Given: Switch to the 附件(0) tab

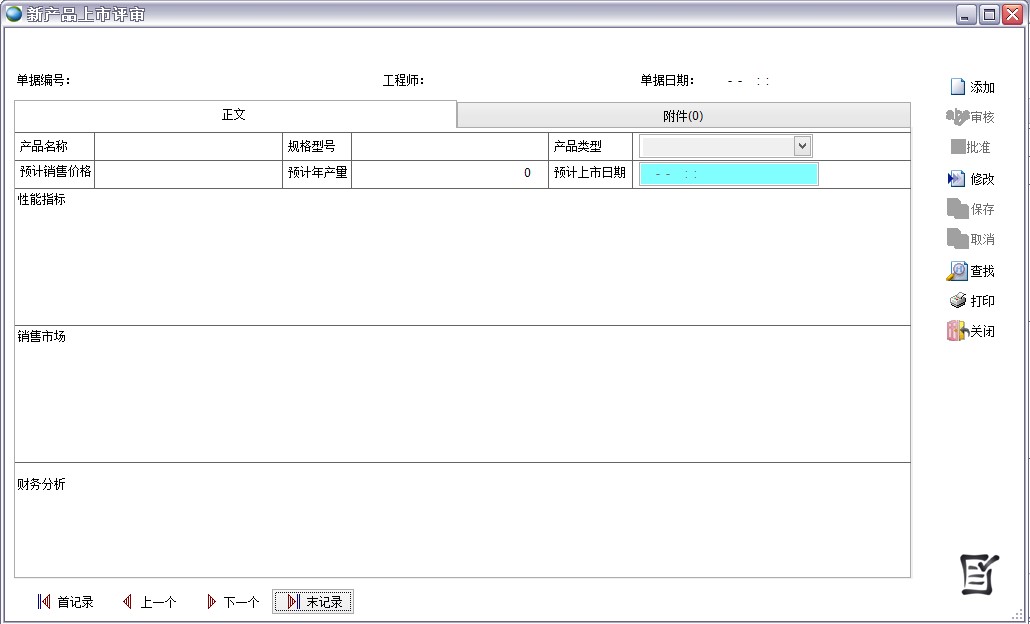Looking at the screenshot, I should [x=683, y=116].
